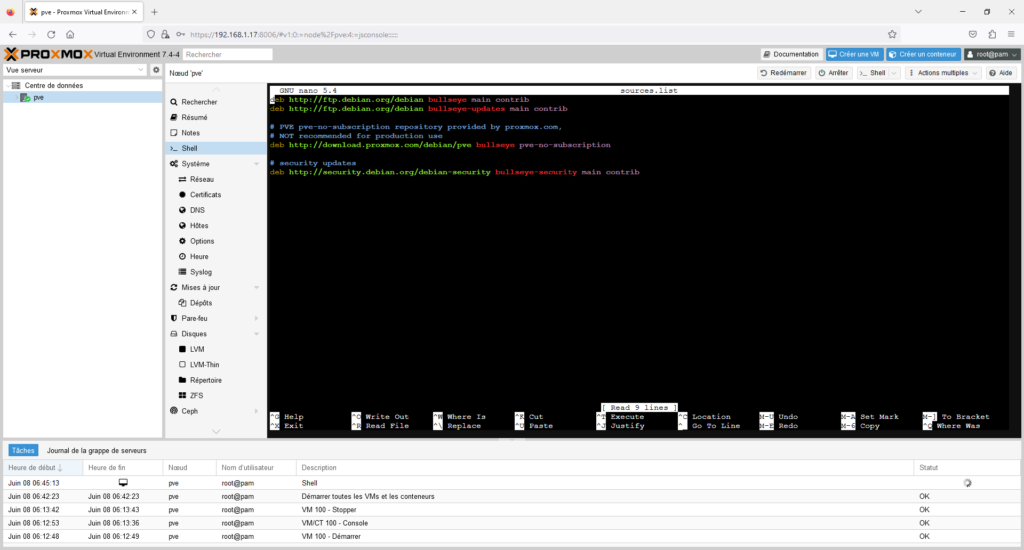The image size is (1024, 550).
Task: Sort by Heure de début column
Action: pos(42,468)
